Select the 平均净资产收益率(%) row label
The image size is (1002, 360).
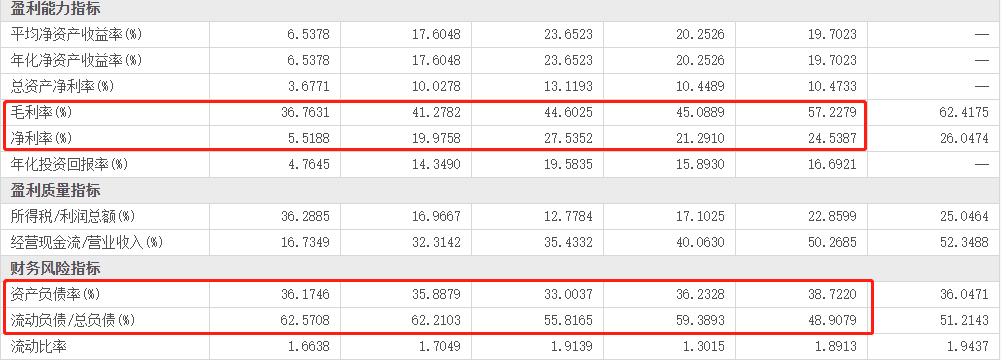click(x=77, y=35)
